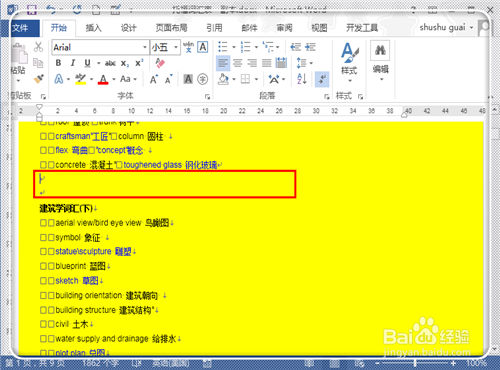This screenshot has height=370, width=500.
Task: Click the Multilevel List icon
Action: click(268, 47)
